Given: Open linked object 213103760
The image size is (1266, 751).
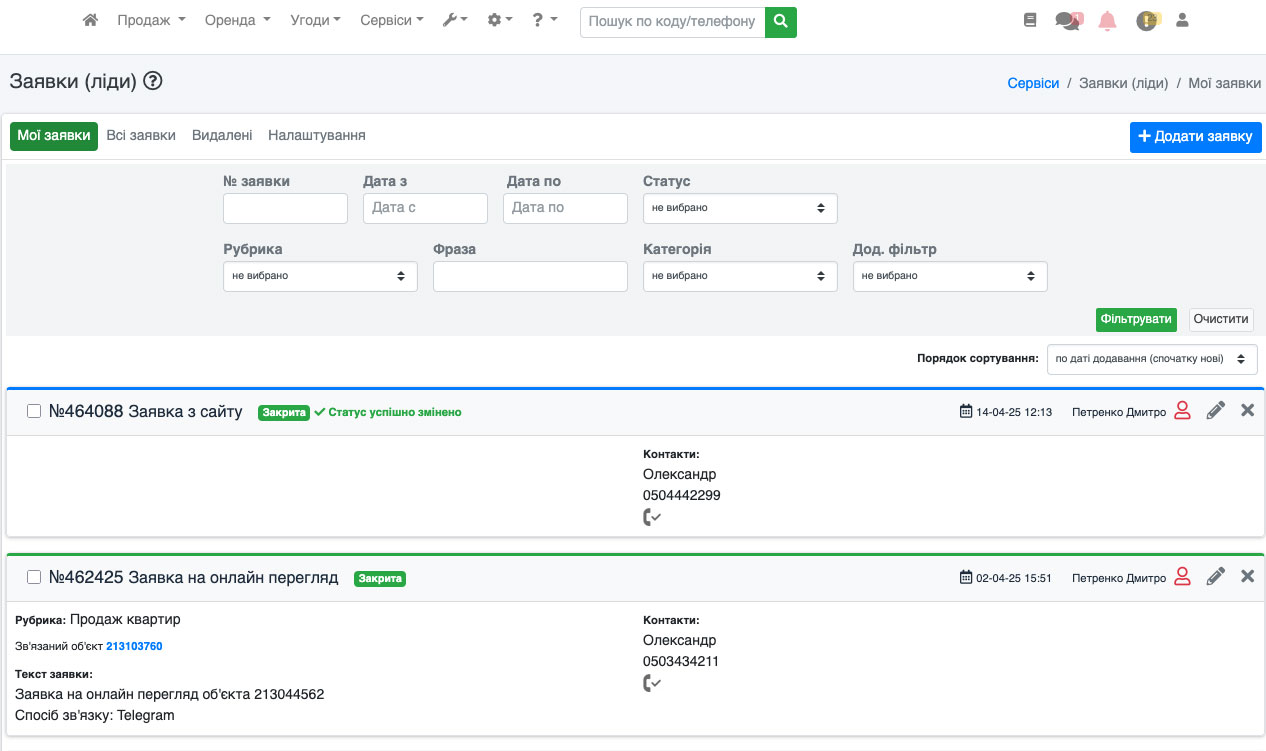Looking at the screenshot, I should point(134,646).
